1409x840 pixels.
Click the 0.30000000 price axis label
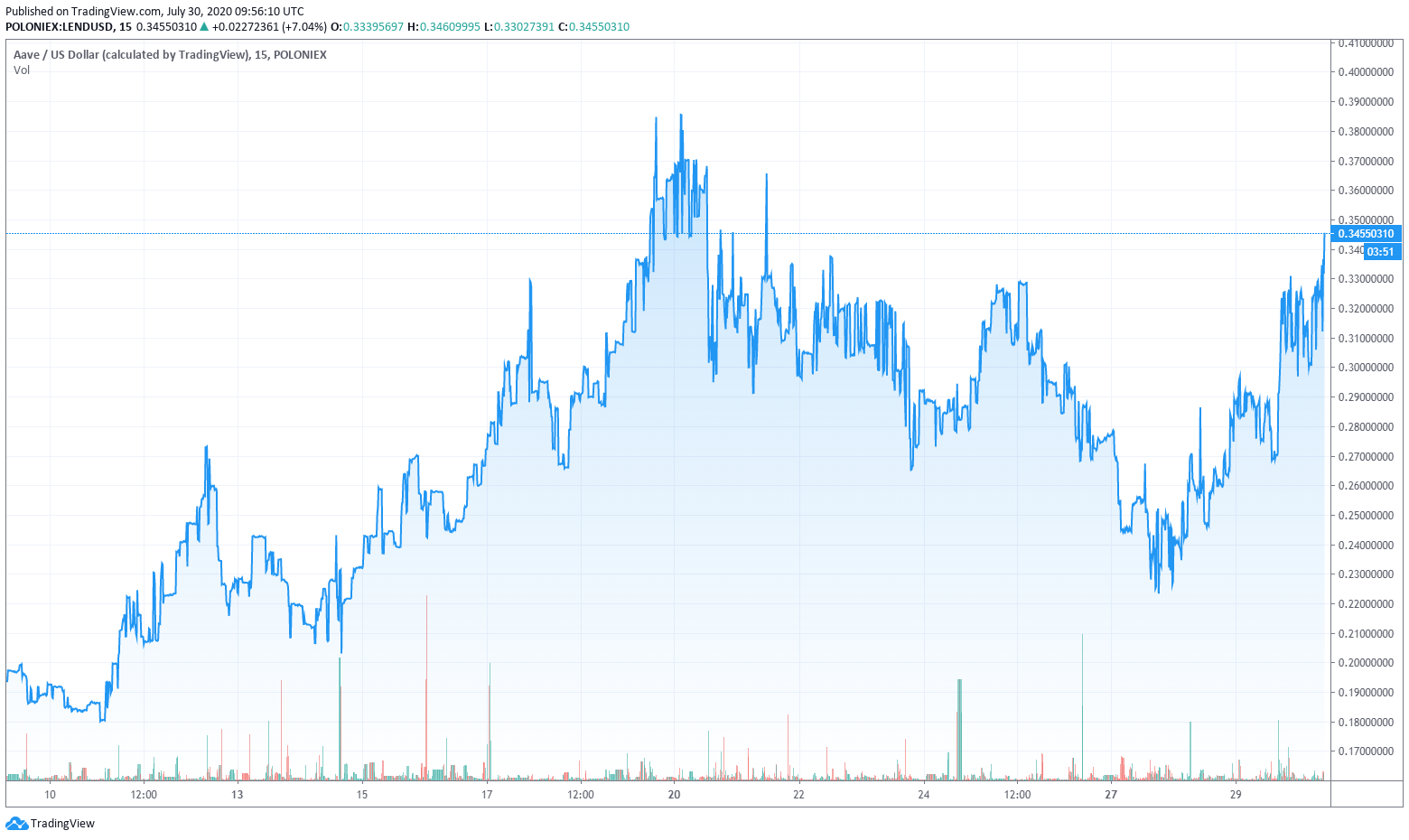1366,368
